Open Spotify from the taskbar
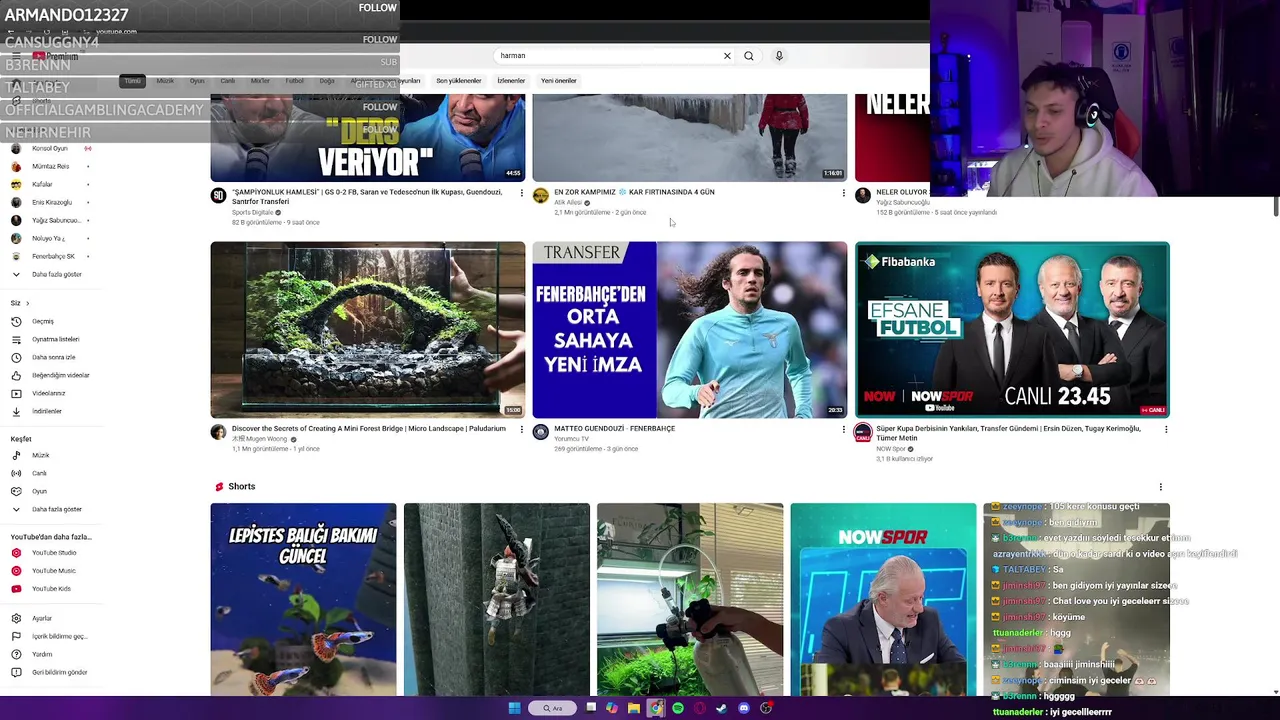The height and width of the screenshot is (720, 1280). click(678, 708)
